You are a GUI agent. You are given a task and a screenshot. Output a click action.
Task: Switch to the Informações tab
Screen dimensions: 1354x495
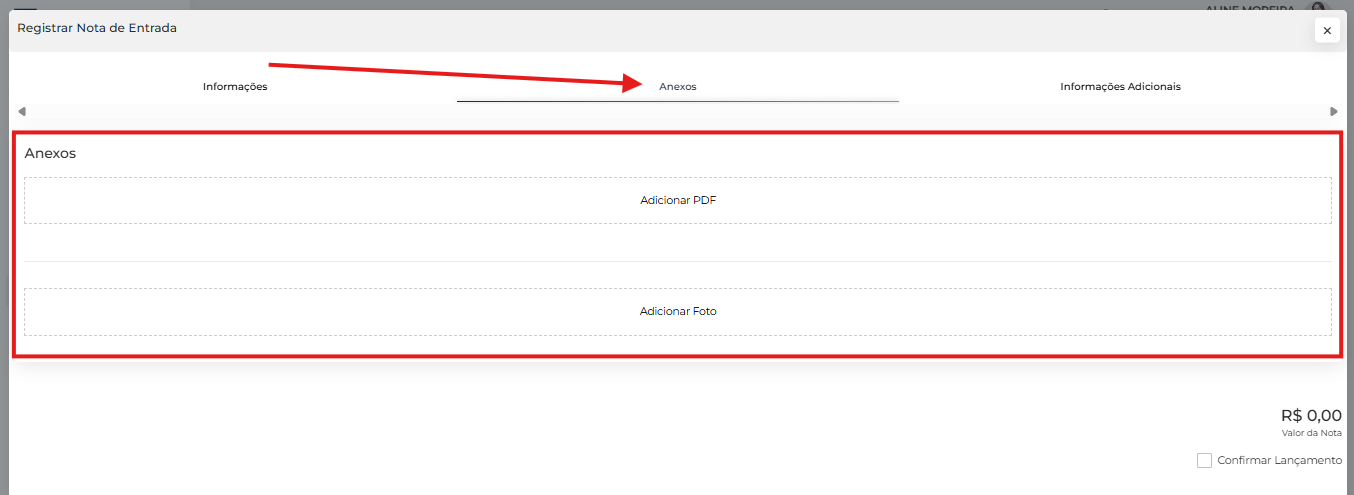pyautogui.click(x=235, y=87)
